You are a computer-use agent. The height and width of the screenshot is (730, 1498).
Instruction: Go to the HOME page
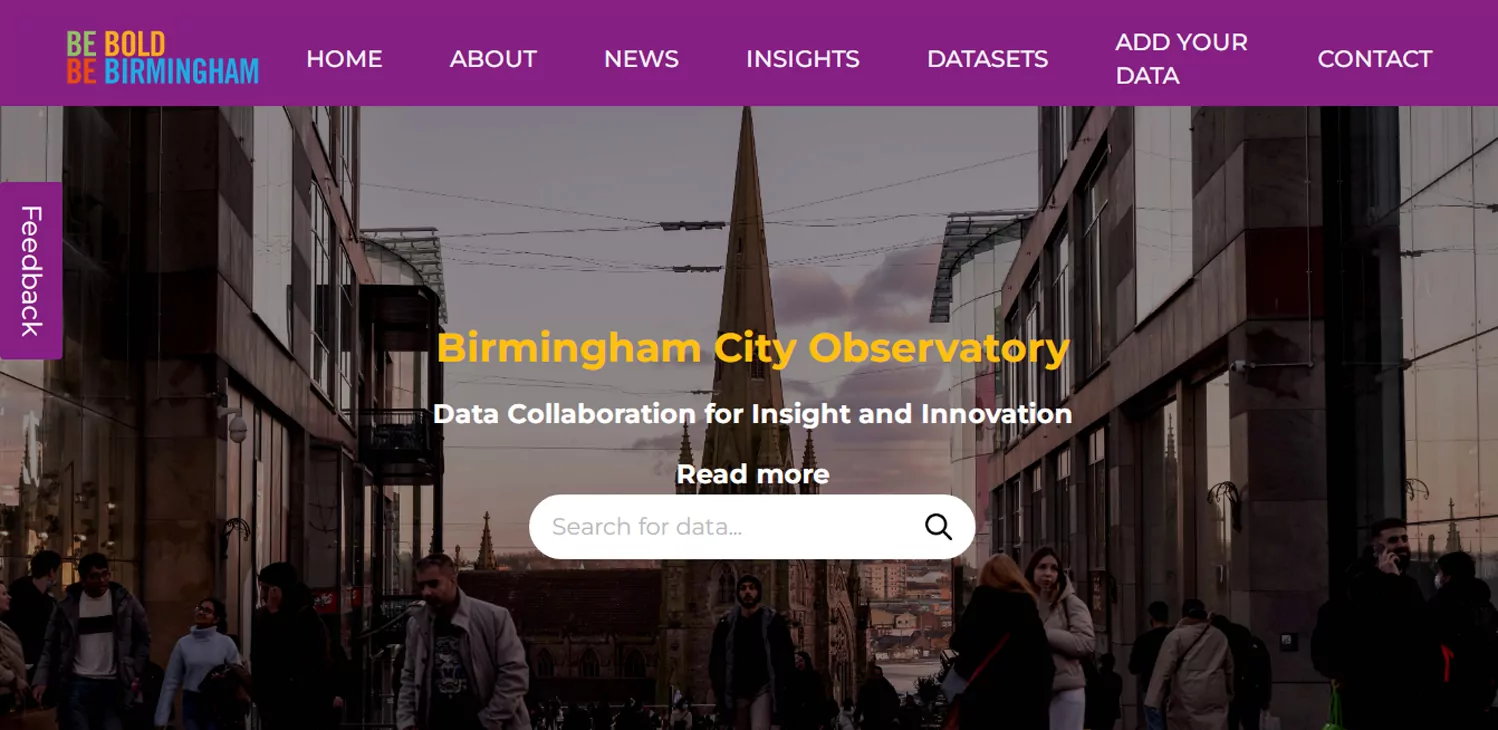344,59
